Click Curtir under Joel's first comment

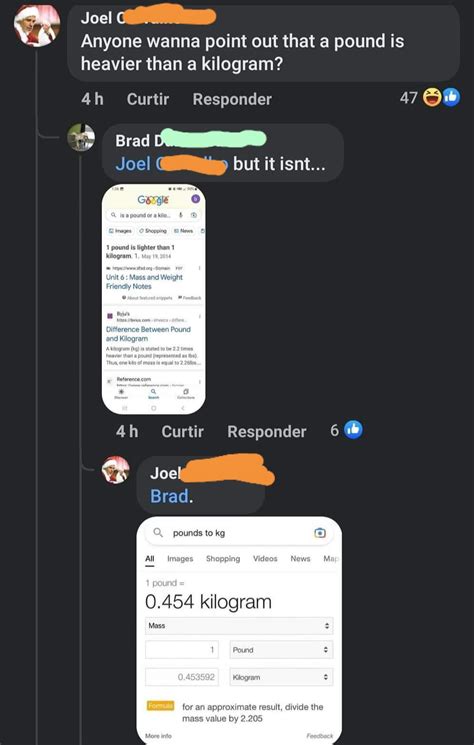(148, 99)
